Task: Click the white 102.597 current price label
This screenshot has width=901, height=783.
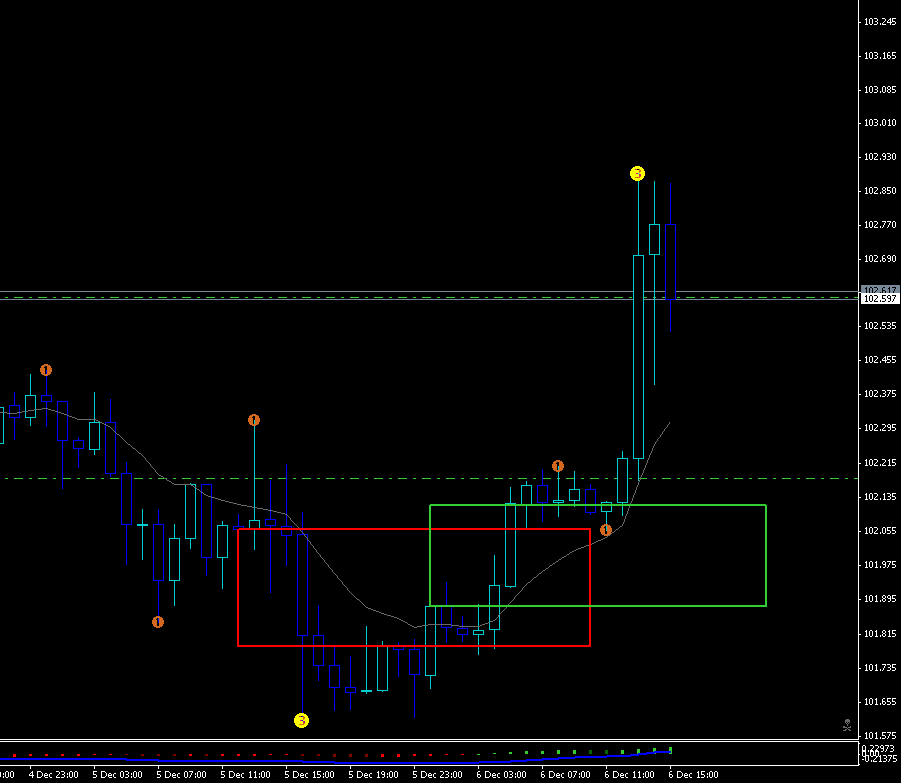Action: 879,299
